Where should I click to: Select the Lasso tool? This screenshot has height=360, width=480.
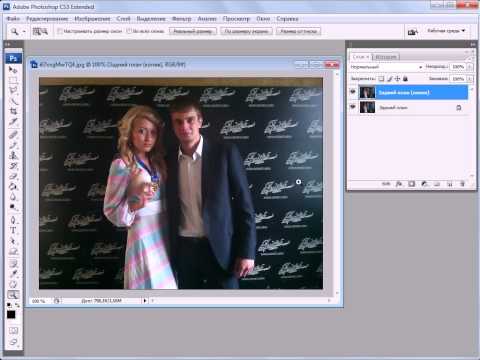pos(13,90)
